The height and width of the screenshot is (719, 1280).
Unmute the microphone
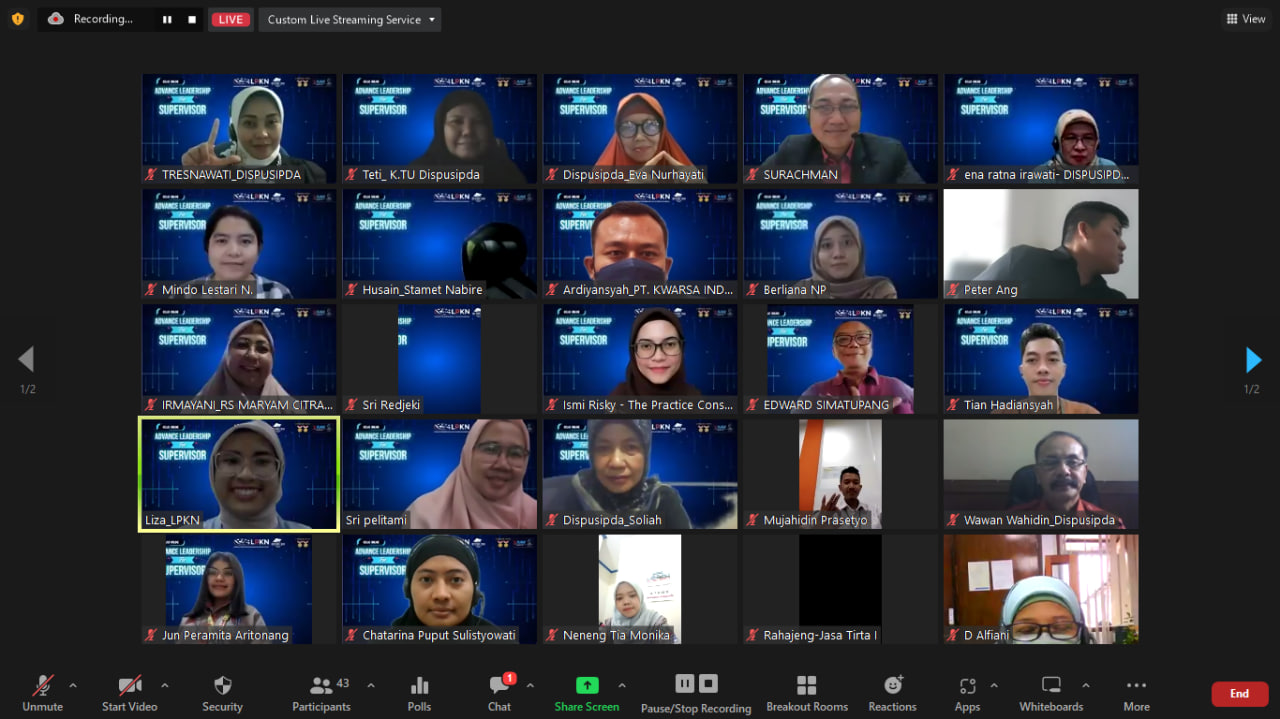point(43,693)
